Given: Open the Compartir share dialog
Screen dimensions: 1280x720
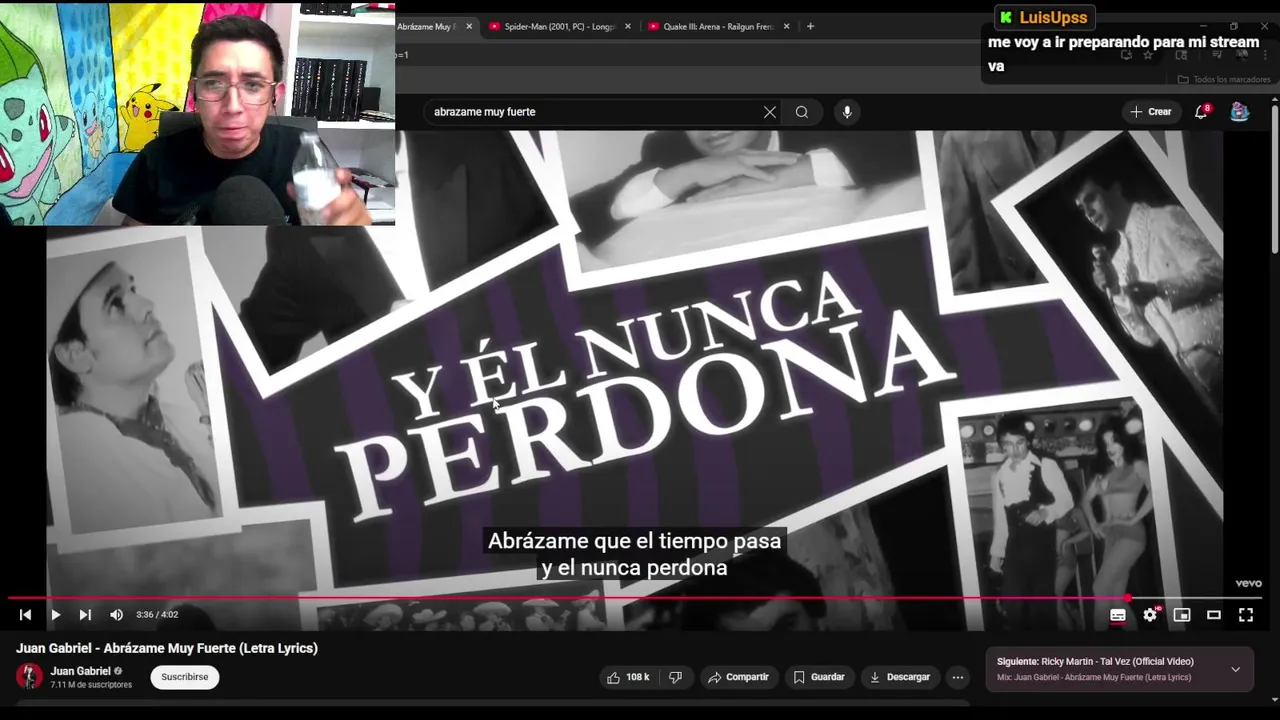Looking at the screenshot, I should pos(738,677).
